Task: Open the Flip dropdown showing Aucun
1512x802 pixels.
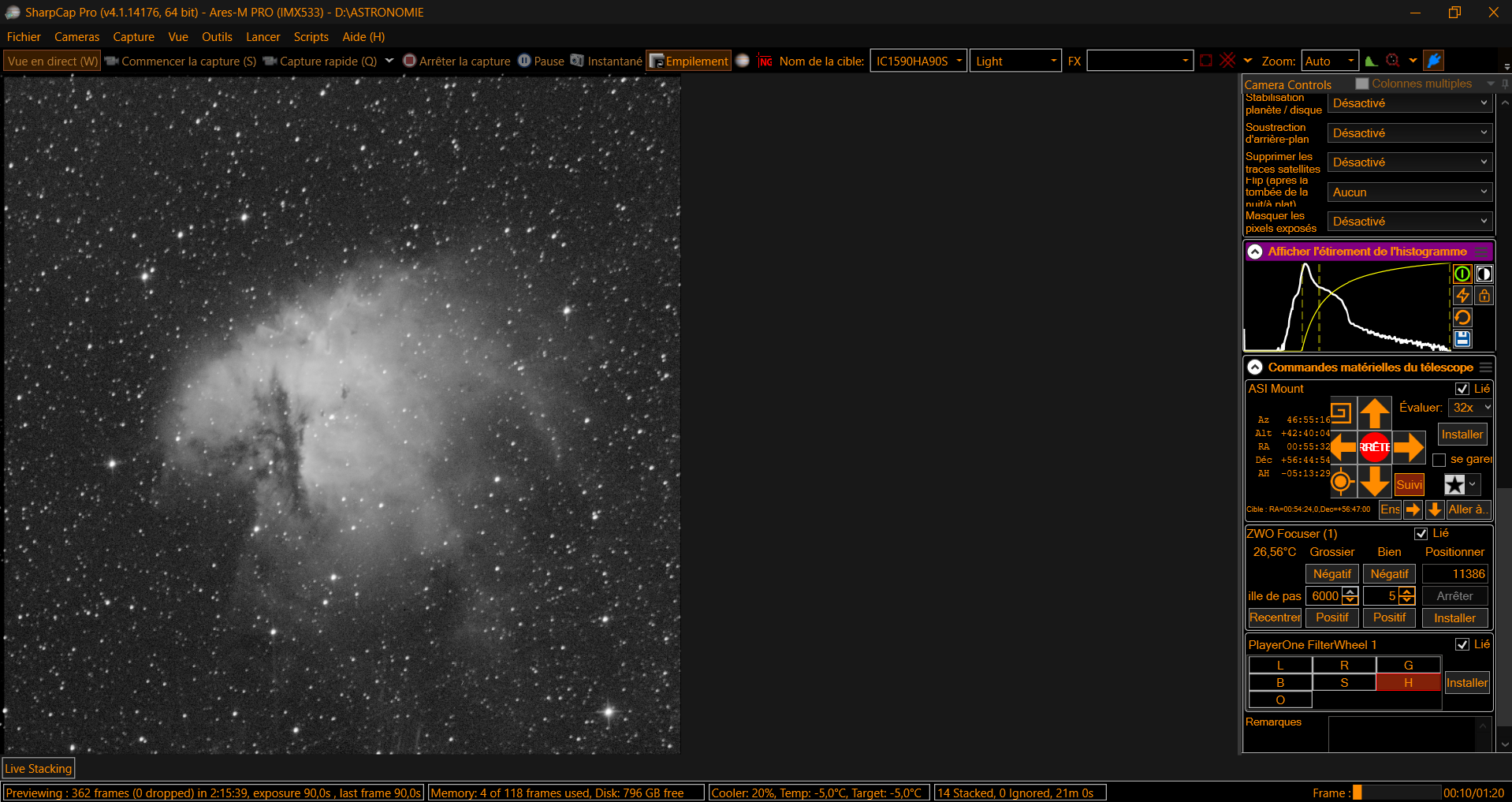Action: (x=1410, y=192)
